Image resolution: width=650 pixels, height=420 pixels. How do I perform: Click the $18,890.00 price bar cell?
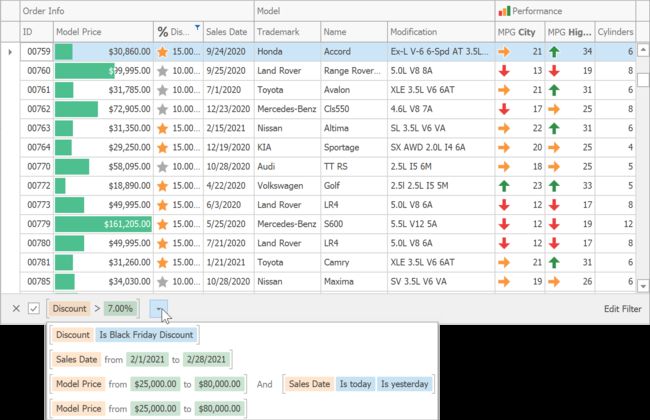tap(103, 186)
